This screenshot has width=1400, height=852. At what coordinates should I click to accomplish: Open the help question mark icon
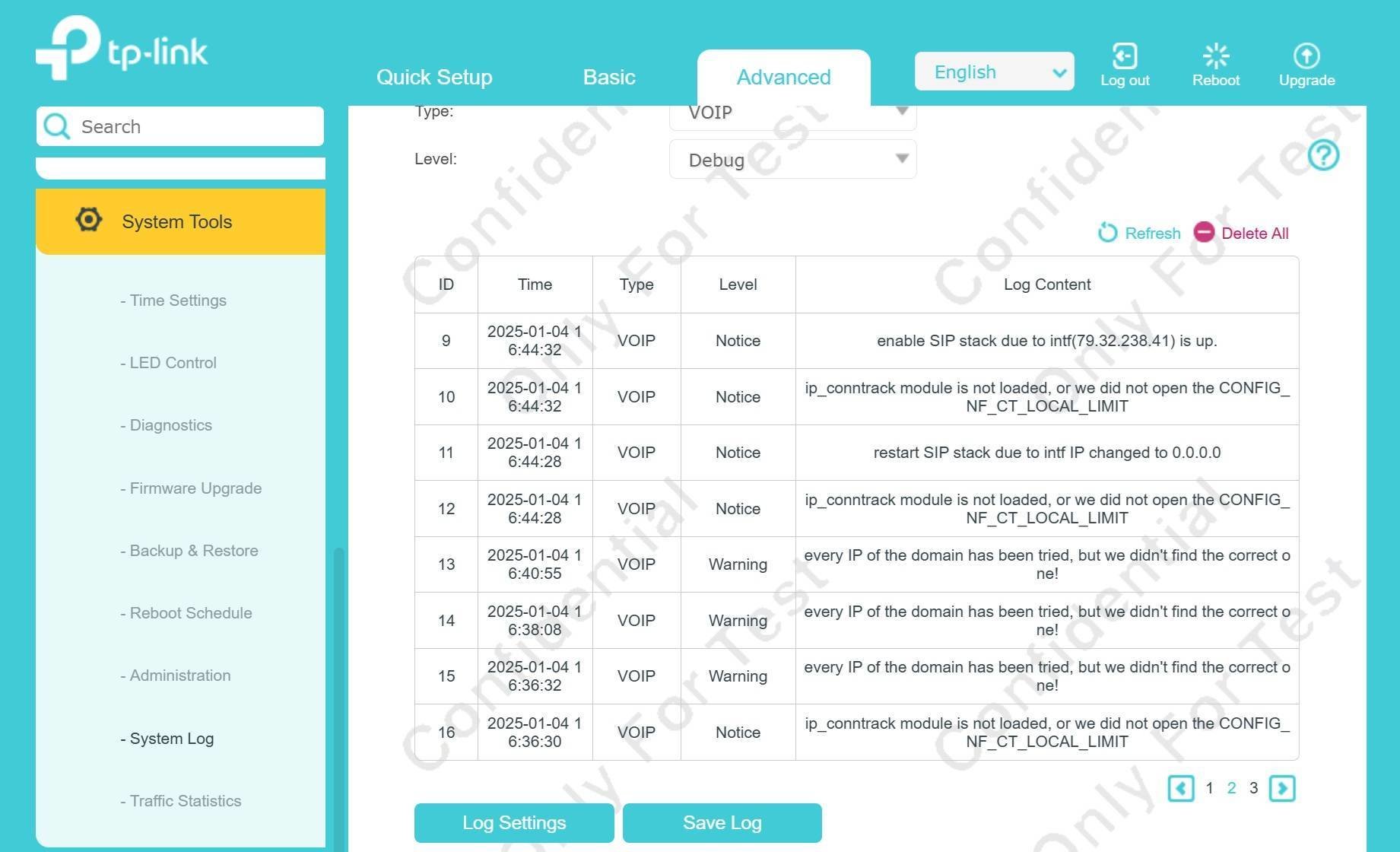coord(1323,155)
